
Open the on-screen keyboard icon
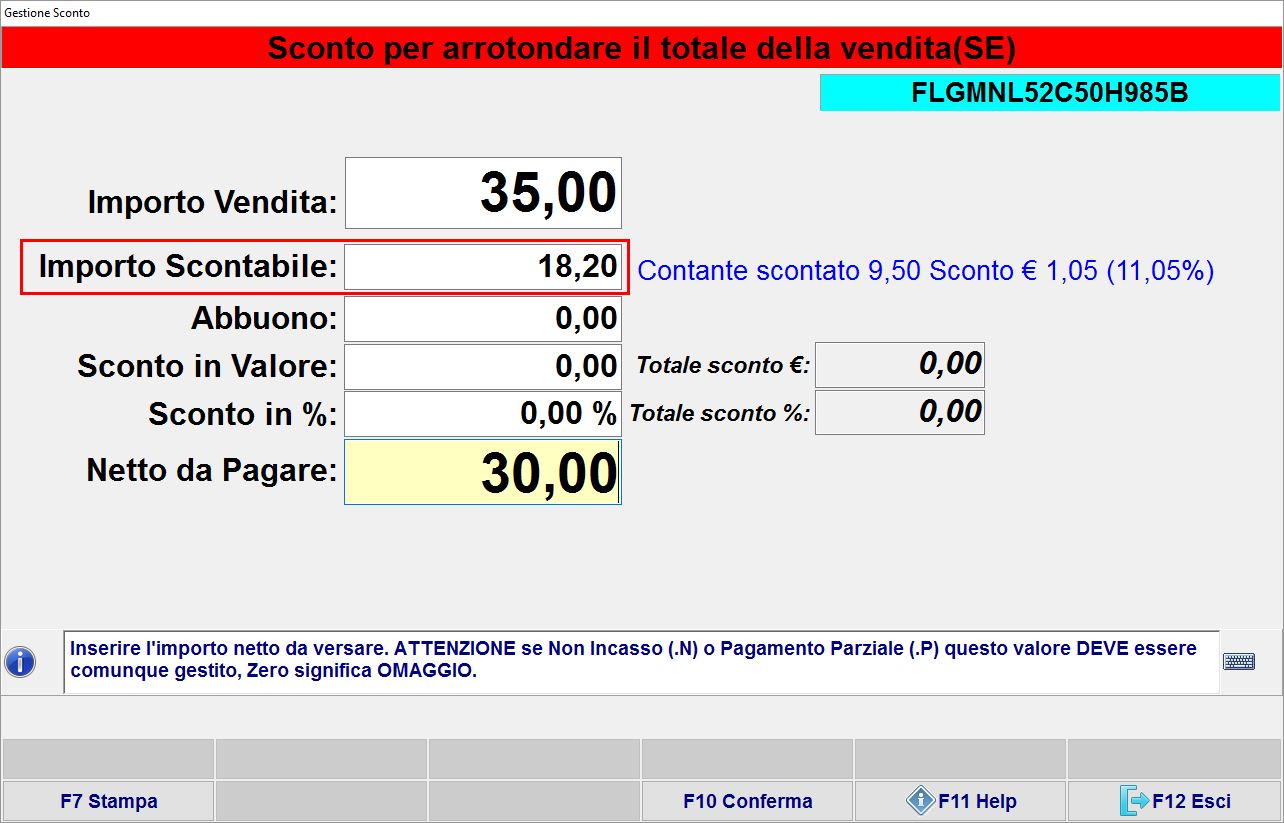pos(1239,662)
